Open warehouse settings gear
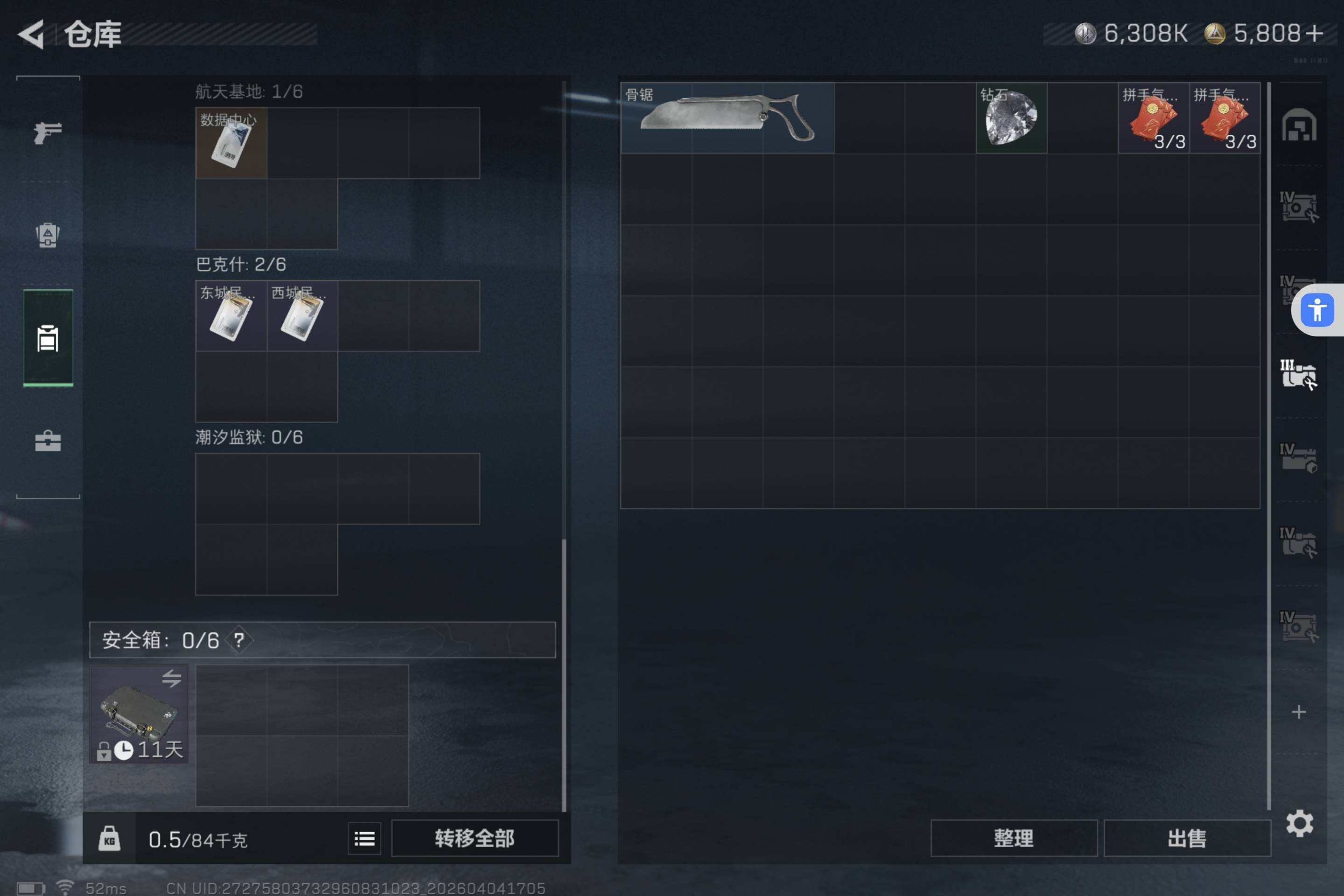 pyautogui.click(x=1299, y=823)
